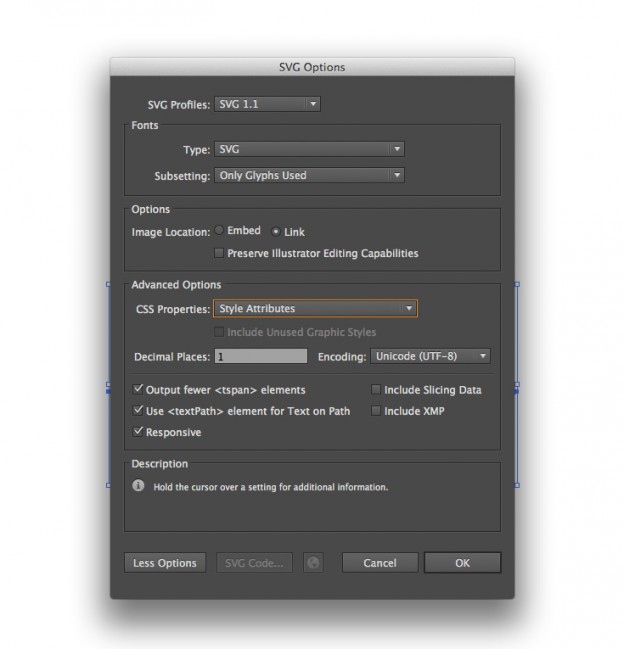This screenshot has width=624, height=649.
Task: Click the SVG Code button
Action: 256,563
